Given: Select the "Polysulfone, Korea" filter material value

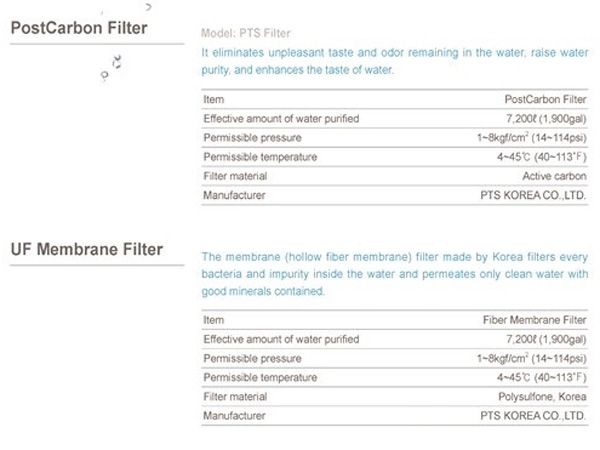Looking at the screenshot, I should click(x=543, y=396).
